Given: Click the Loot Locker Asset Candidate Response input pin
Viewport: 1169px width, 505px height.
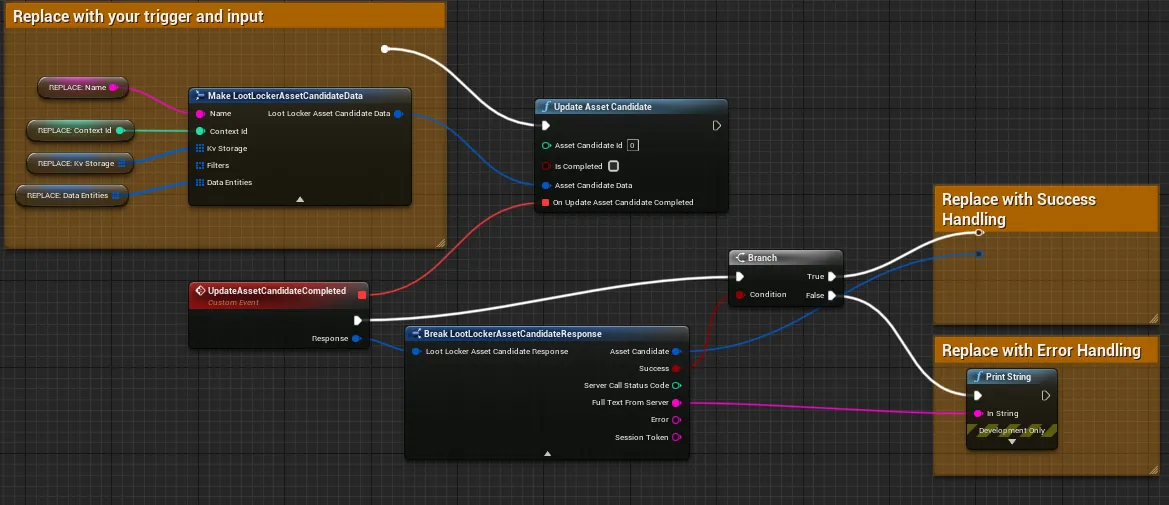Looking at the screenshot, I should click(416, 351).
